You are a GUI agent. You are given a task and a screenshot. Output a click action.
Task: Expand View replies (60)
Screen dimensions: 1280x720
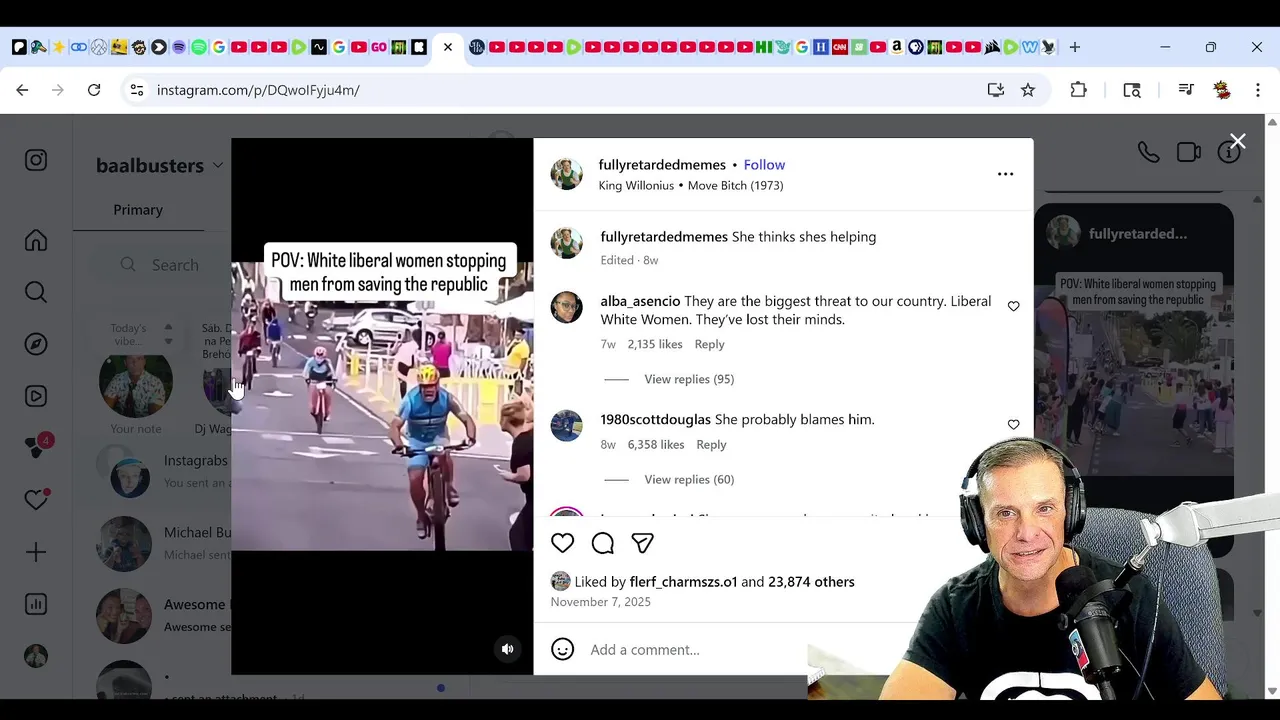tap(689, 479)
